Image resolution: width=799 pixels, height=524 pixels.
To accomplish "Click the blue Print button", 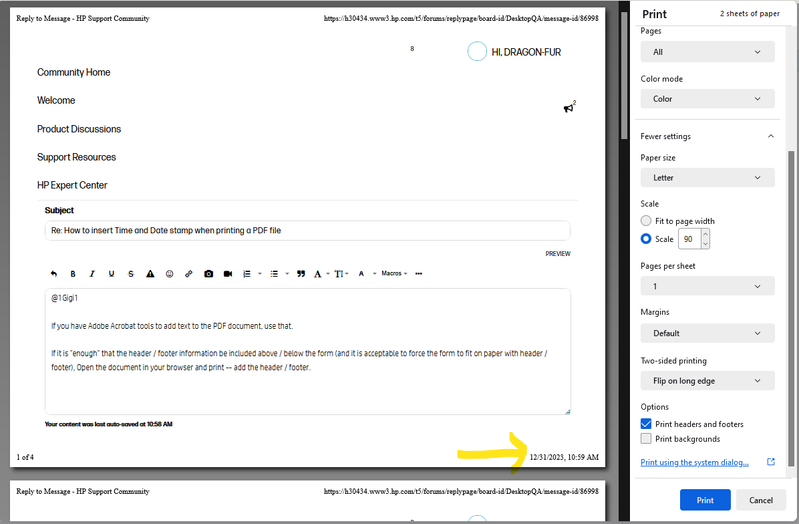I will pos(705,500).
